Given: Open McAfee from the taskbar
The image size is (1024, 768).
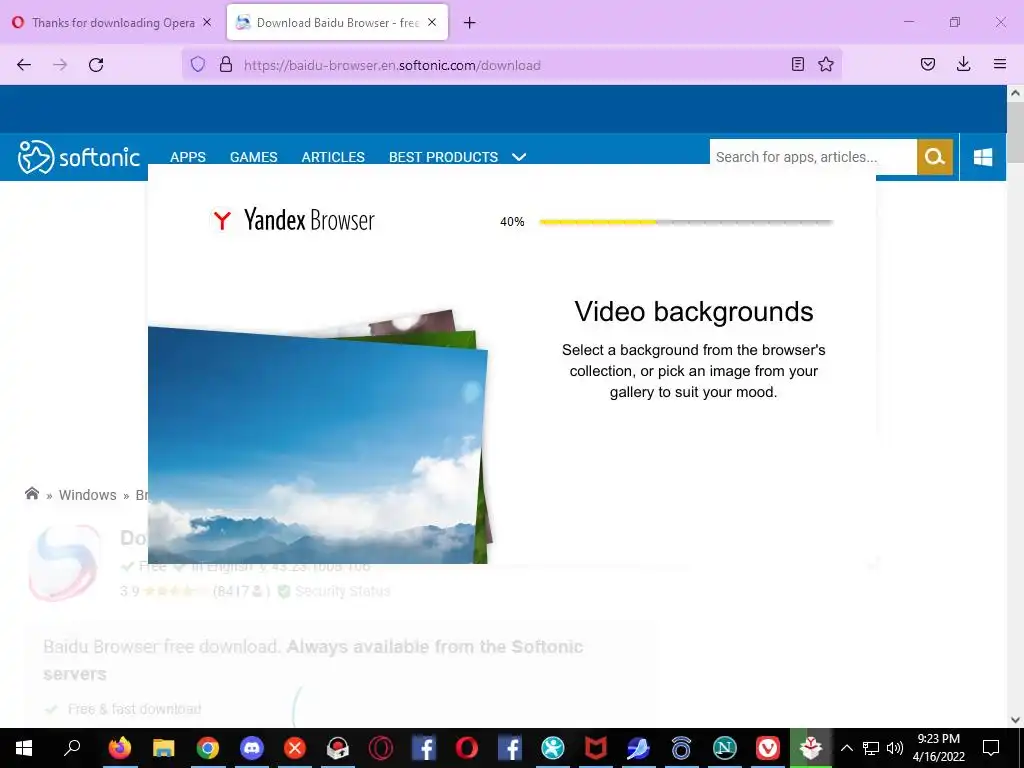Looking at the screenshot, I should (x=595, y=748).
